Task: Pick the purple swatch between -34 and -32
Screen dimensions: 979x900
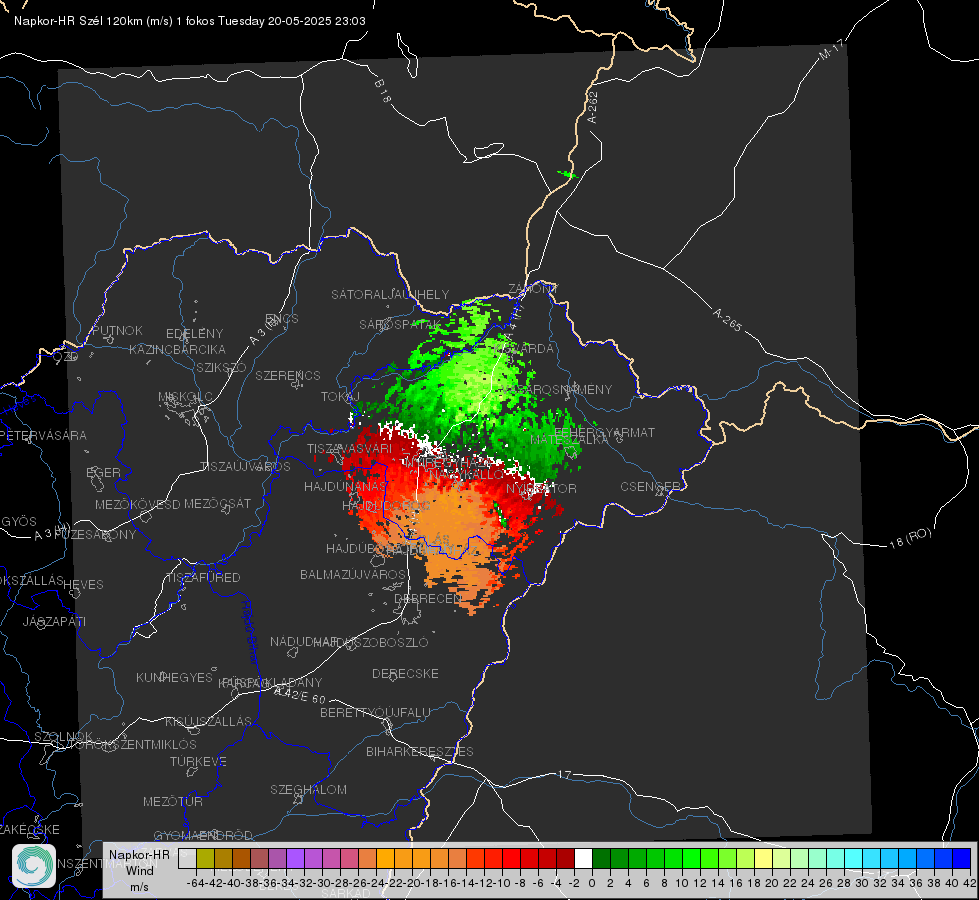Action: pyautogui.click(x=295, y=859)
